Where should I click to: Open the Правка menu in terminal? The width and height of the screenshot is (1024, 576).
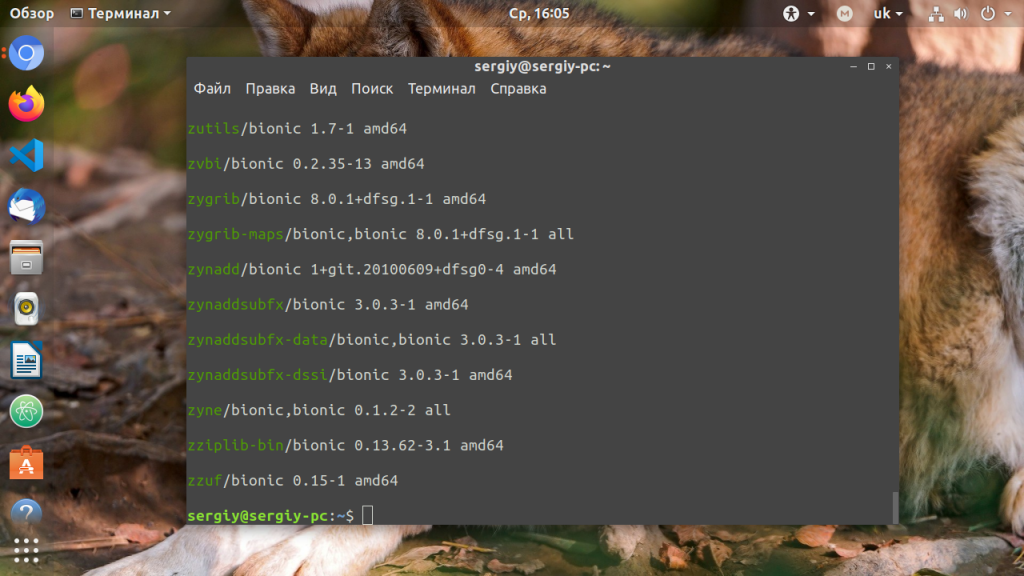coord(270,88)
